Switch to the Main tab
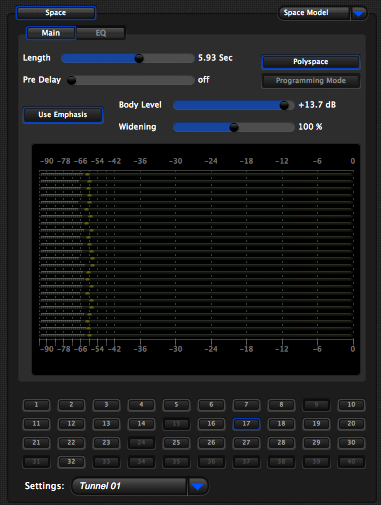 51,33
